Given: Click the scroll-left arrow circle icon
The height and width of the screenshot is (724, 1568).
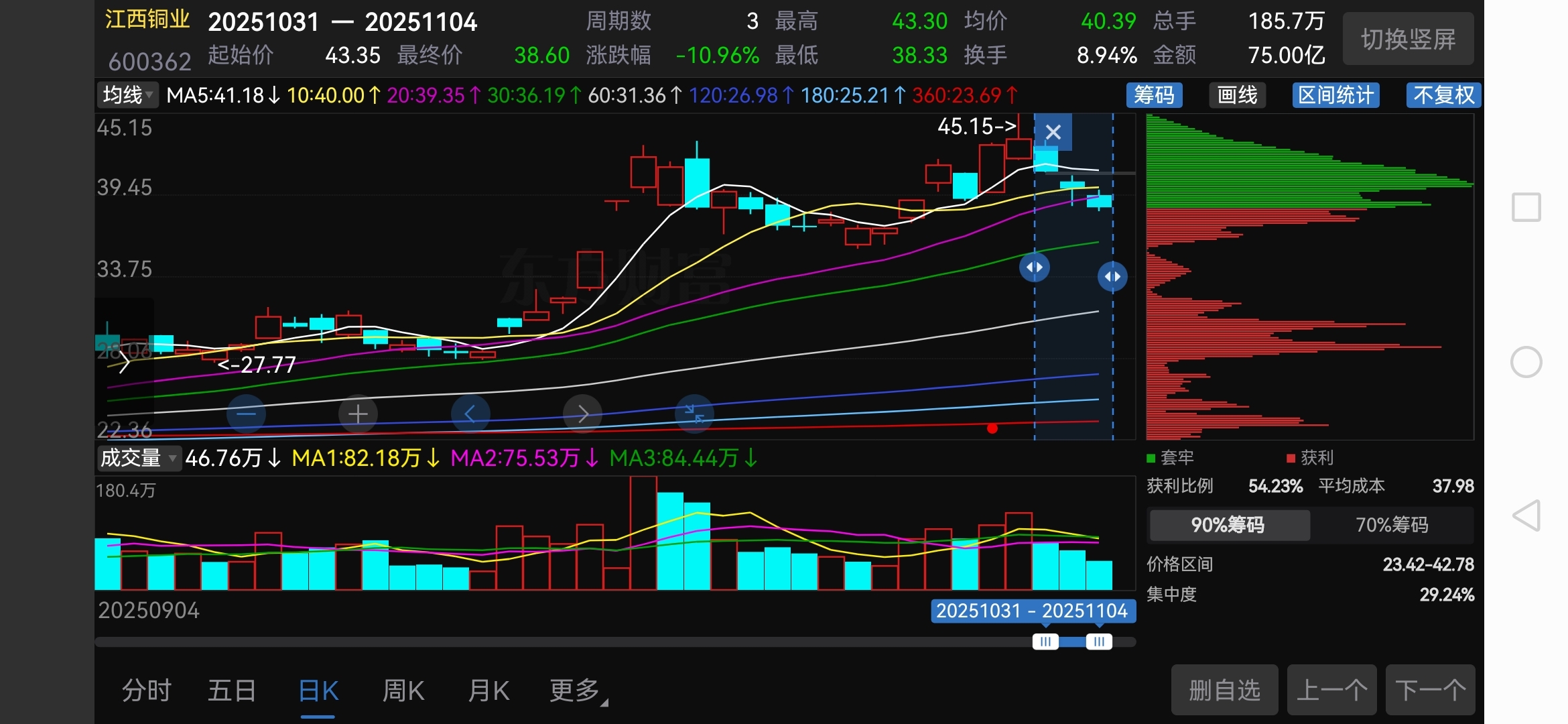Looking at the screenshot, I should (x=470, y=414).
